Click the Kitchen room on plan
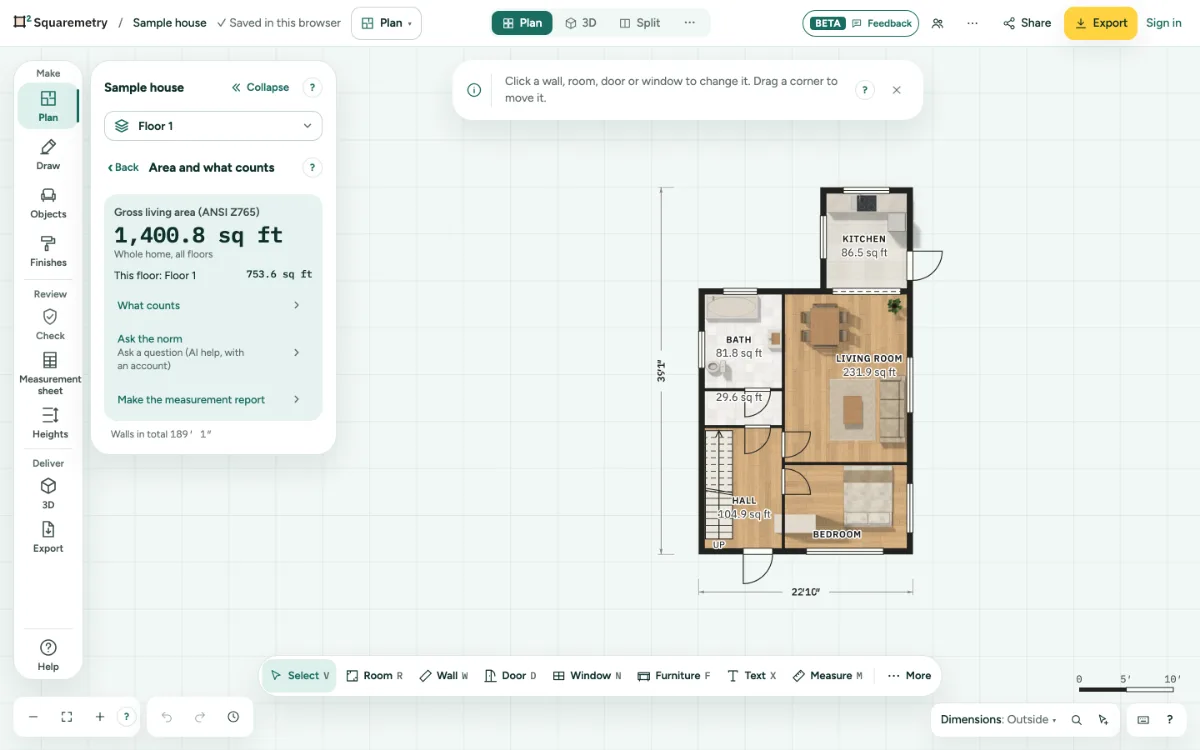1200x750 pixels. point(864,240)
